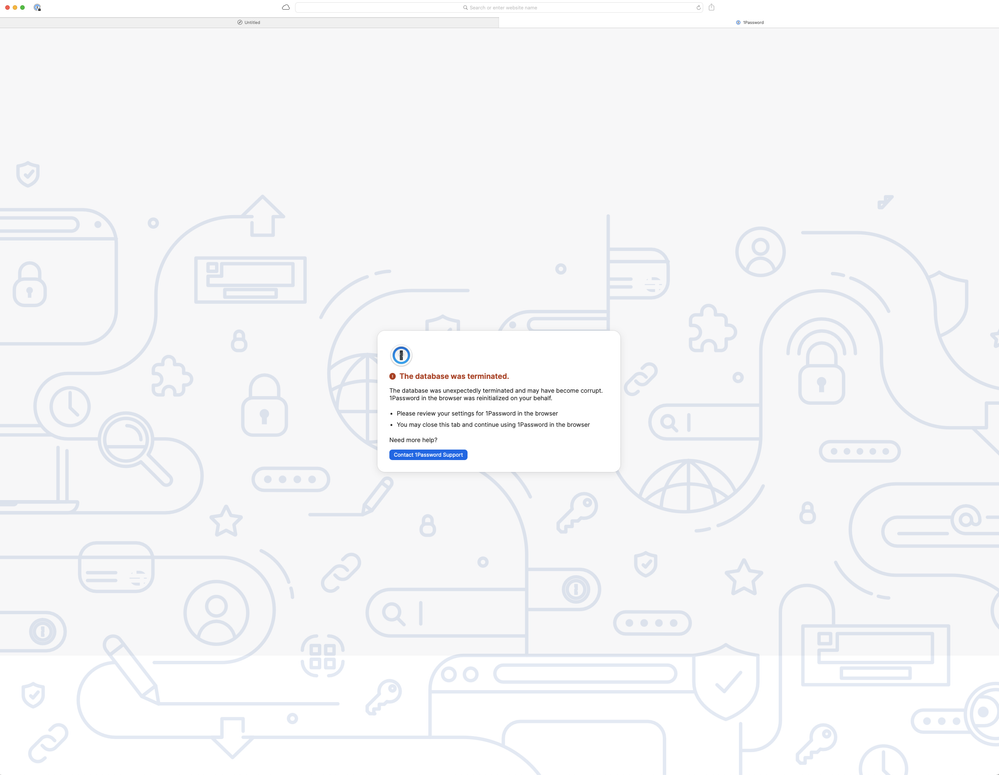Click the "Need more help?" text
Image resolution: width=999 pixels, height=775 pixels.
tap(413, 440)
